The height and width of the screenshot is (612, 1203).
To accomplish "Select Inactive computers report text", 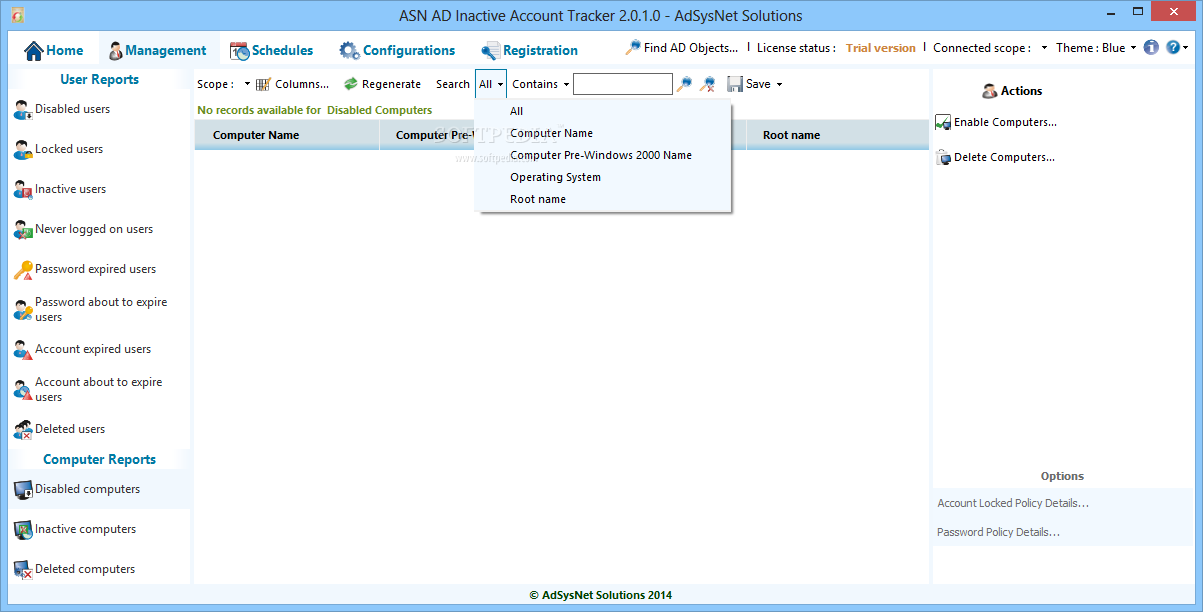I will tap(85, 529).
